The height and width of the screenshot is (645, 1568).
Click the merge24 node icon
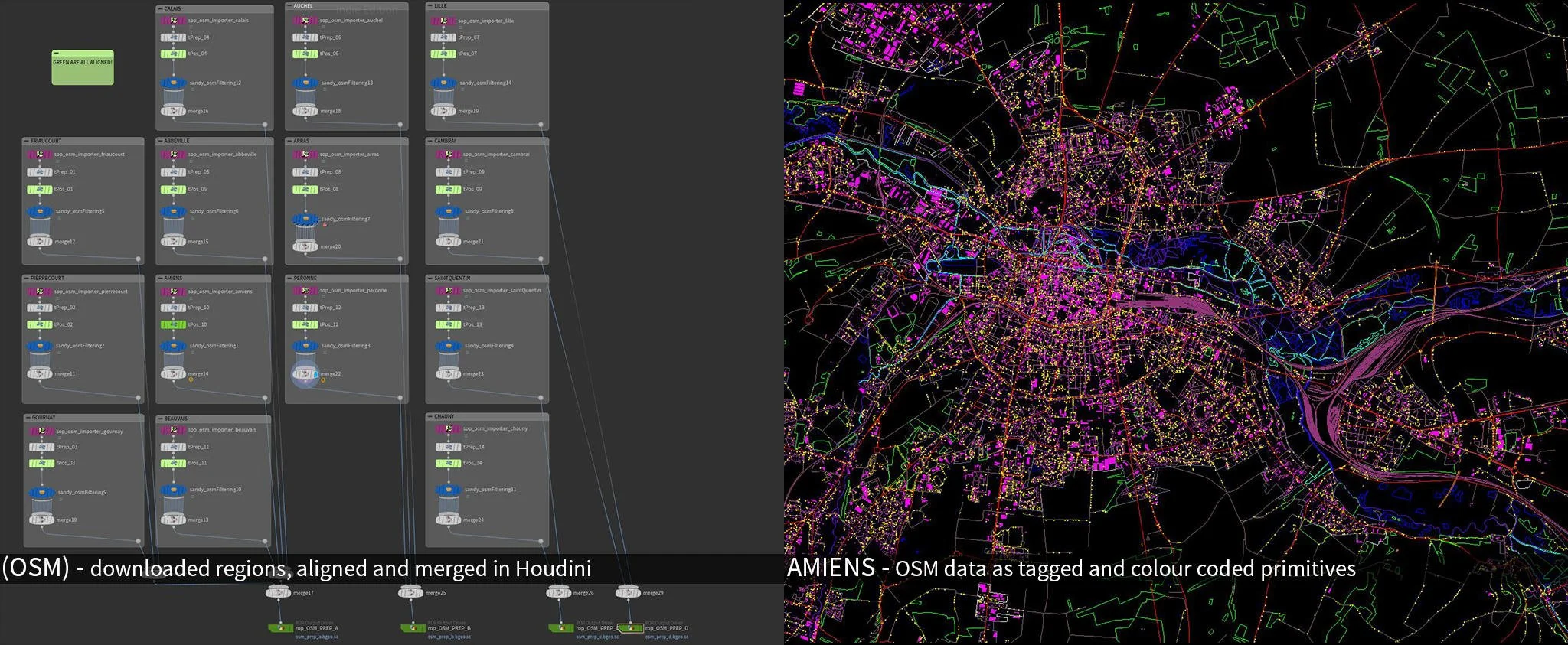coord(449,520)
